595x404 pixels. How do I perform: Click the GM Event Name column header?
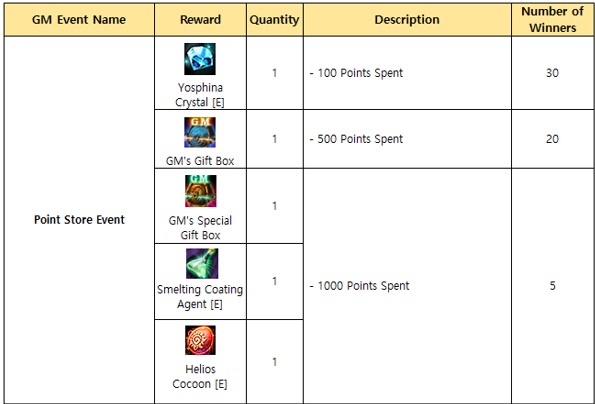click(79, 20)
